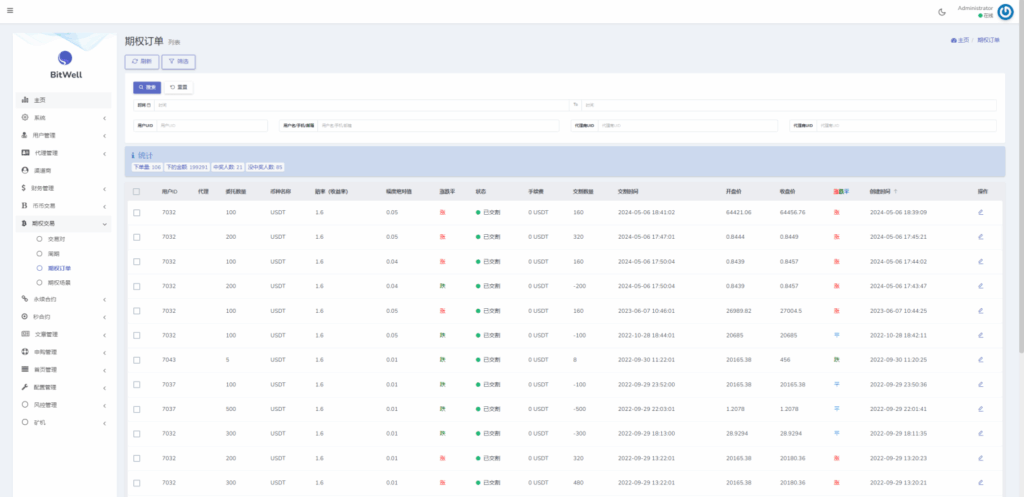Click the hamburger menu icon at top left
Image resolution: width=1024 pixels, height=497 pixels.
pyautogui.click(x=10, y=11)
